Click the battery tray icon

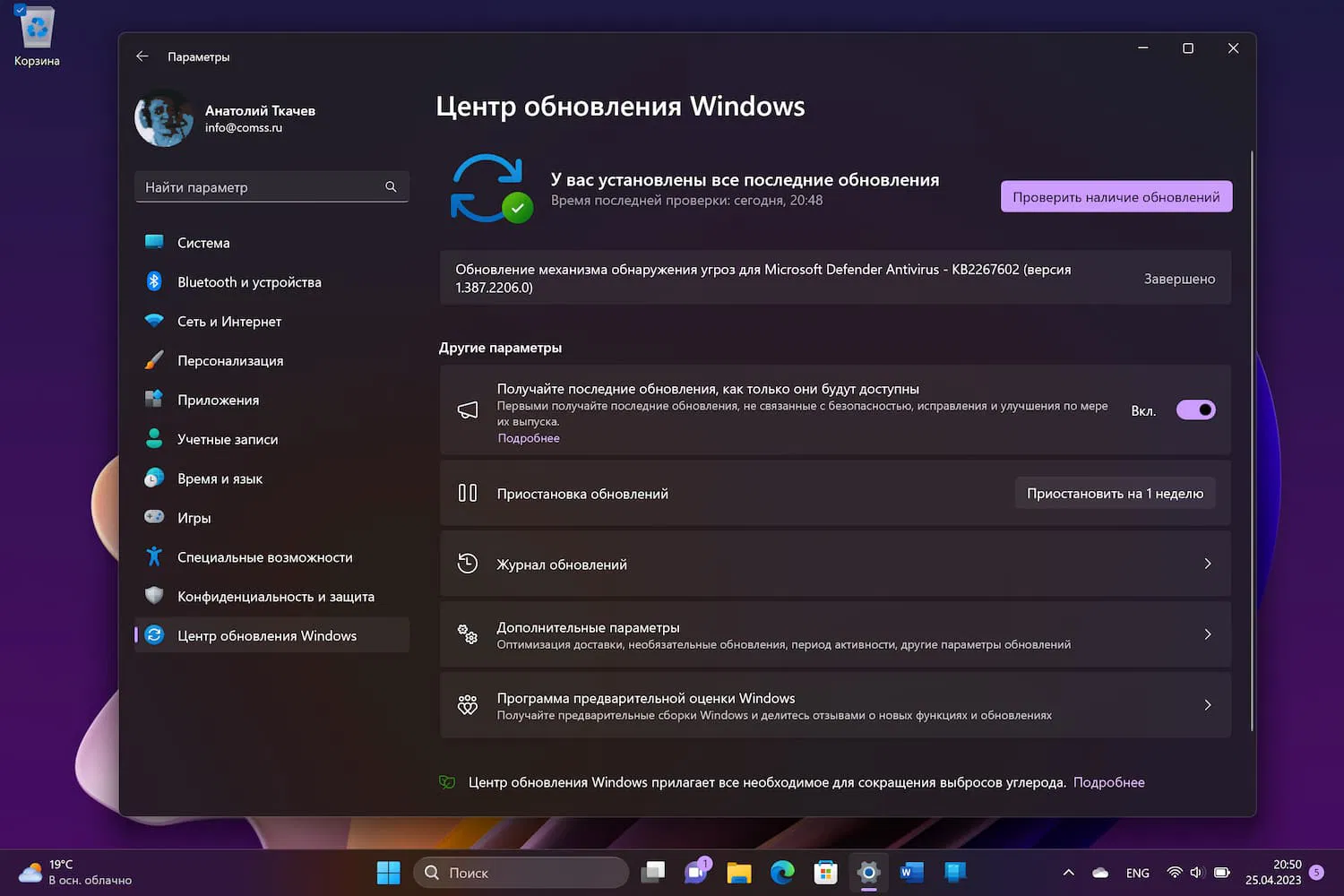click(1221, 873)
